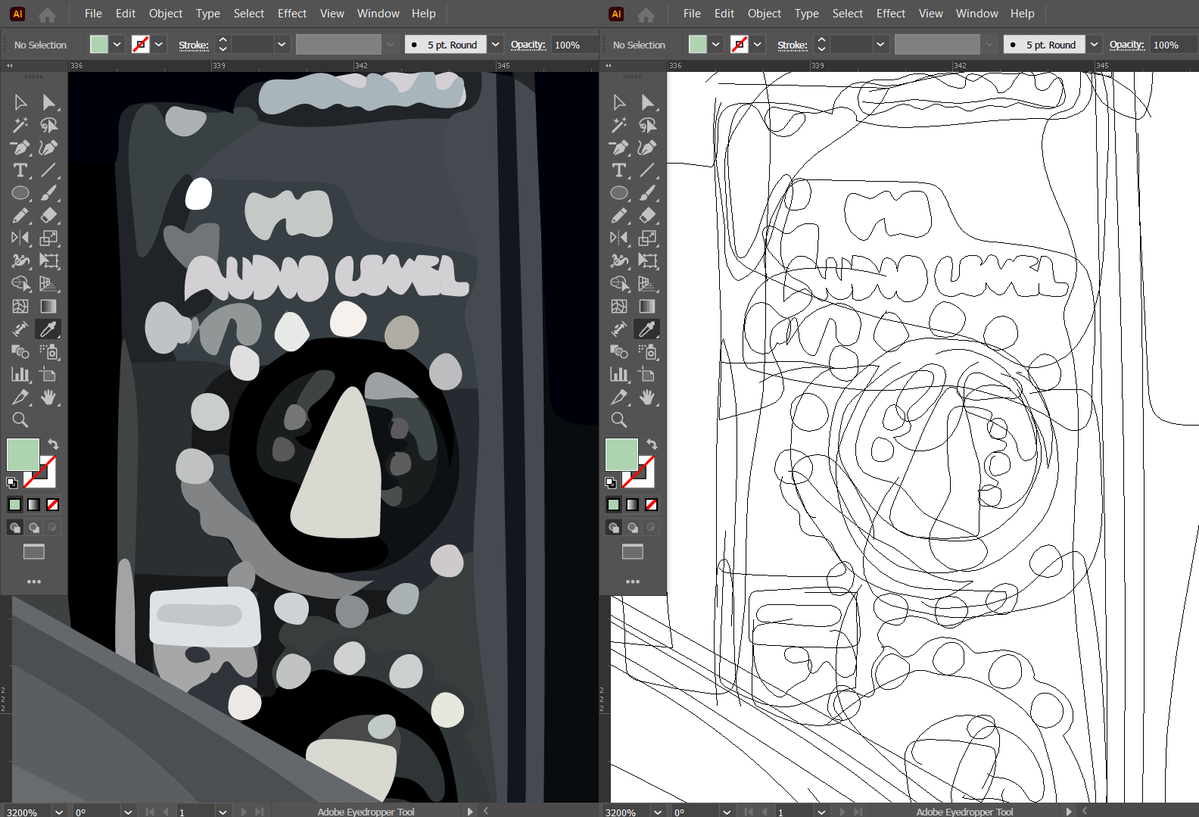Viewport: 1199px width, 817px height.
Task: Select the Eyedropper tool in right window
Action: click(648, 329)
